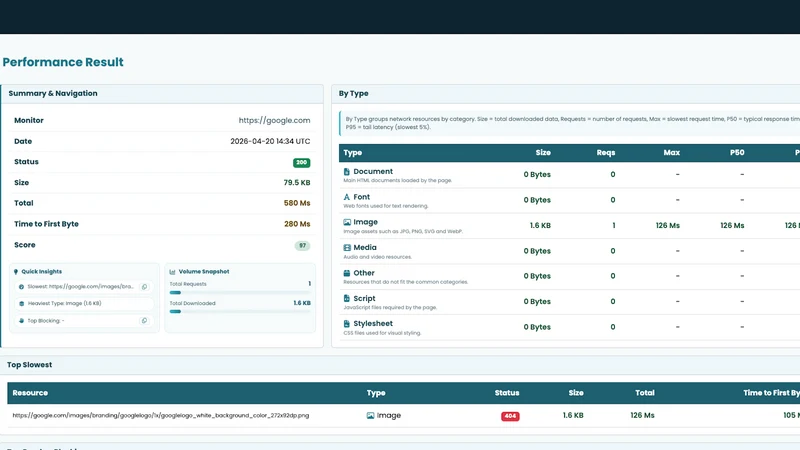The width and height of the screenshot is (800, 450).
Task: Select the Document row label
Action: [x=373, y=171]
